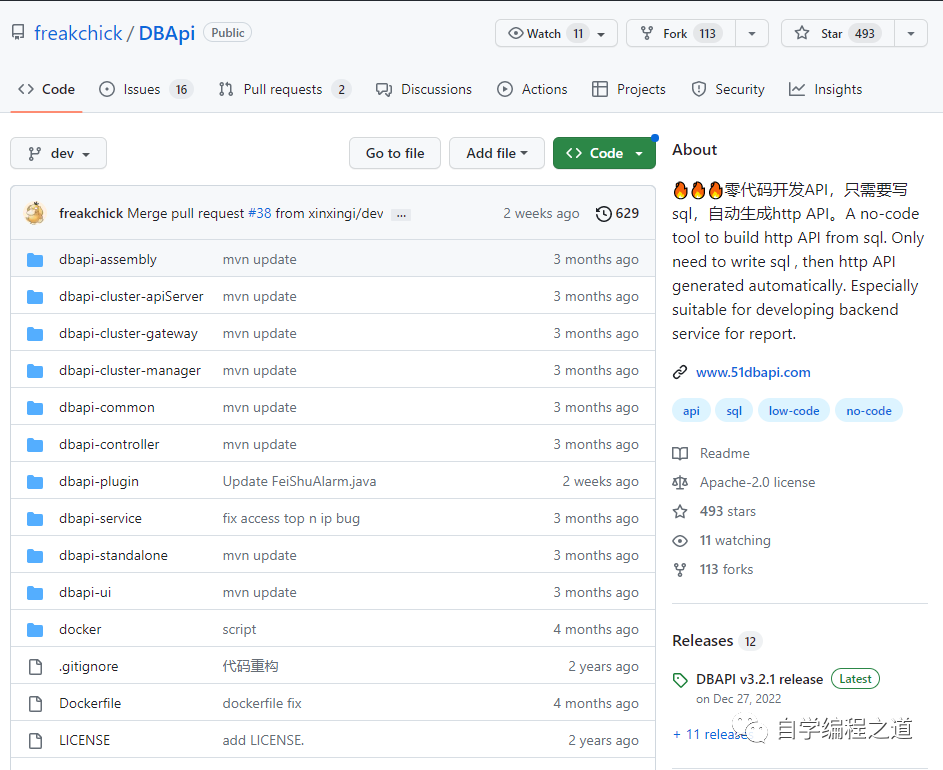Open the Pull requests tab
The width and height of the screenshot is (943, 770).
(x=283, y=89)
